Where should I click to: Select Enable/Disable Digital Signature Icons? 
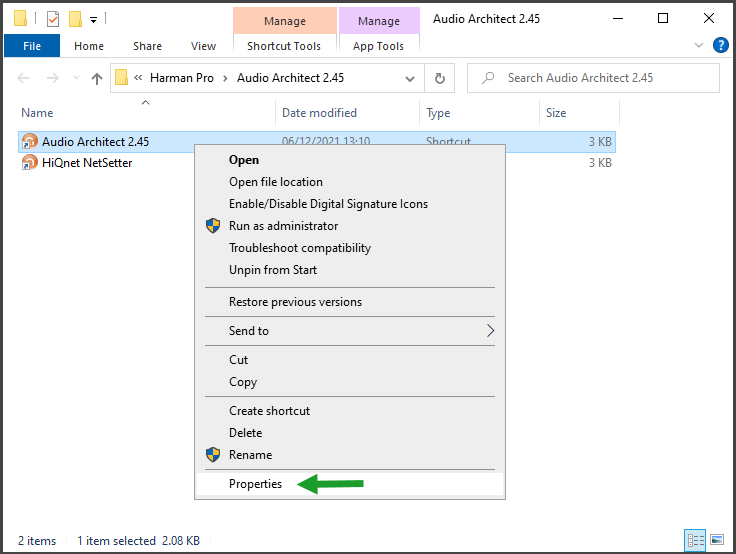tap(350, 204)
